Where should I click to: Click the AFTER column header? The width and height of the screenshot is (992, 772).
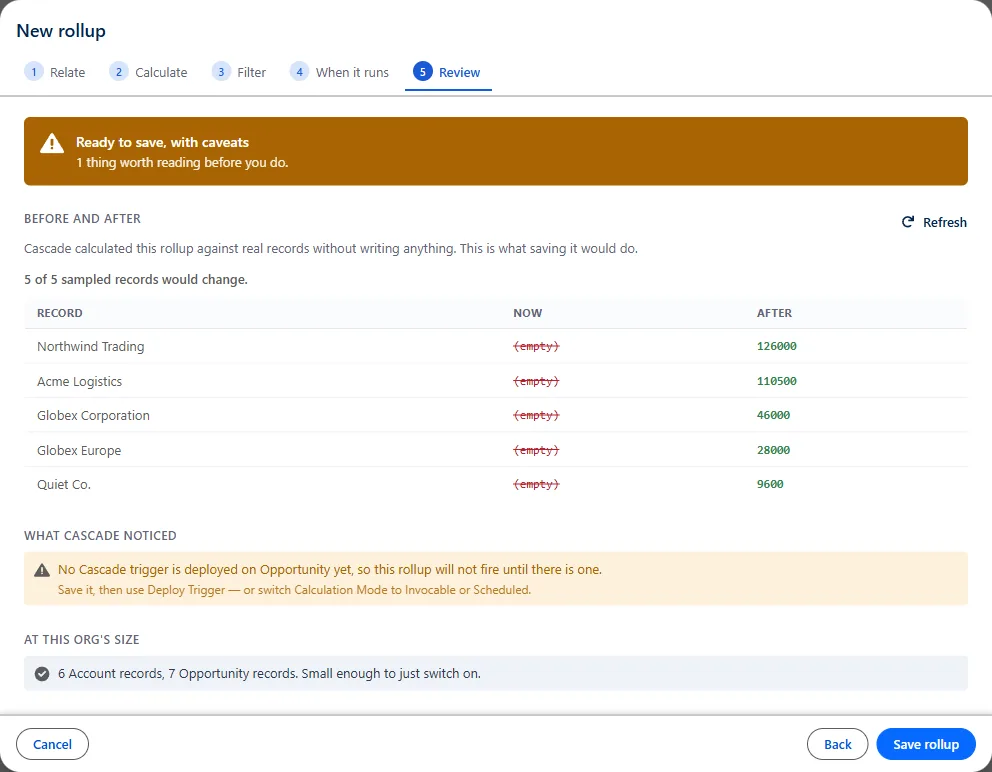click(x=774, y=313)
